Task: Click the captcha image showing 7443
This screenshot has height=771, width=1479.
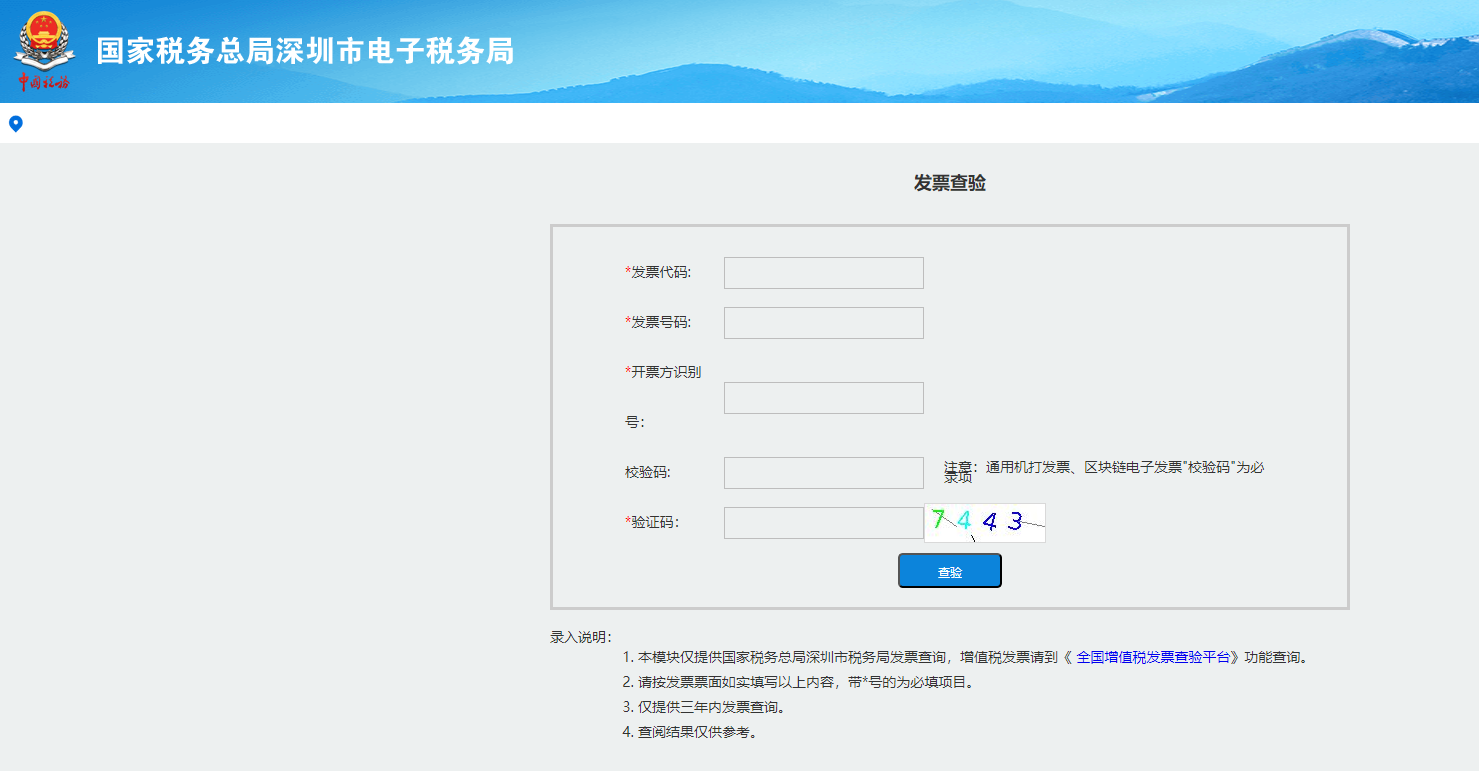Action: click(x=983, y=522)
